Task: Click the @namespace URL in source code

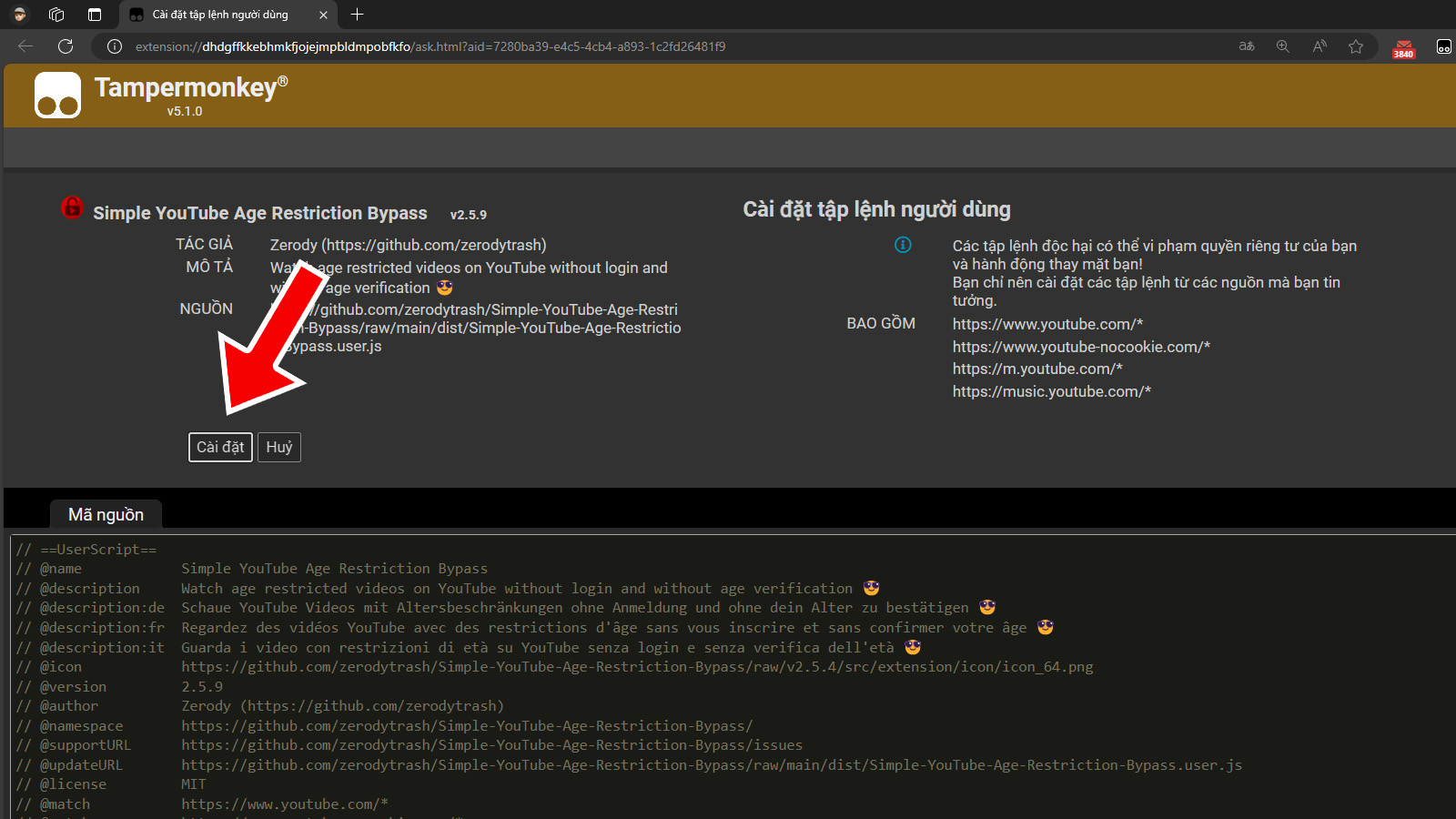Action: pyautogui.click(x=467, y=726)
